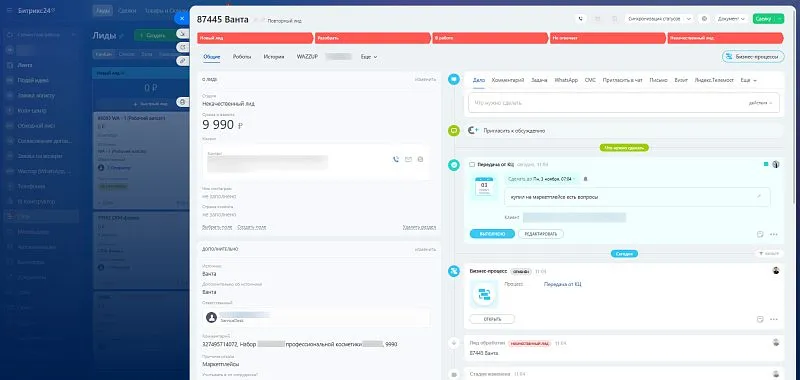The width and height of the screenshot is (800, 380).
Task: Click responsible person's avatar on the task card
Action: point(776,164)
